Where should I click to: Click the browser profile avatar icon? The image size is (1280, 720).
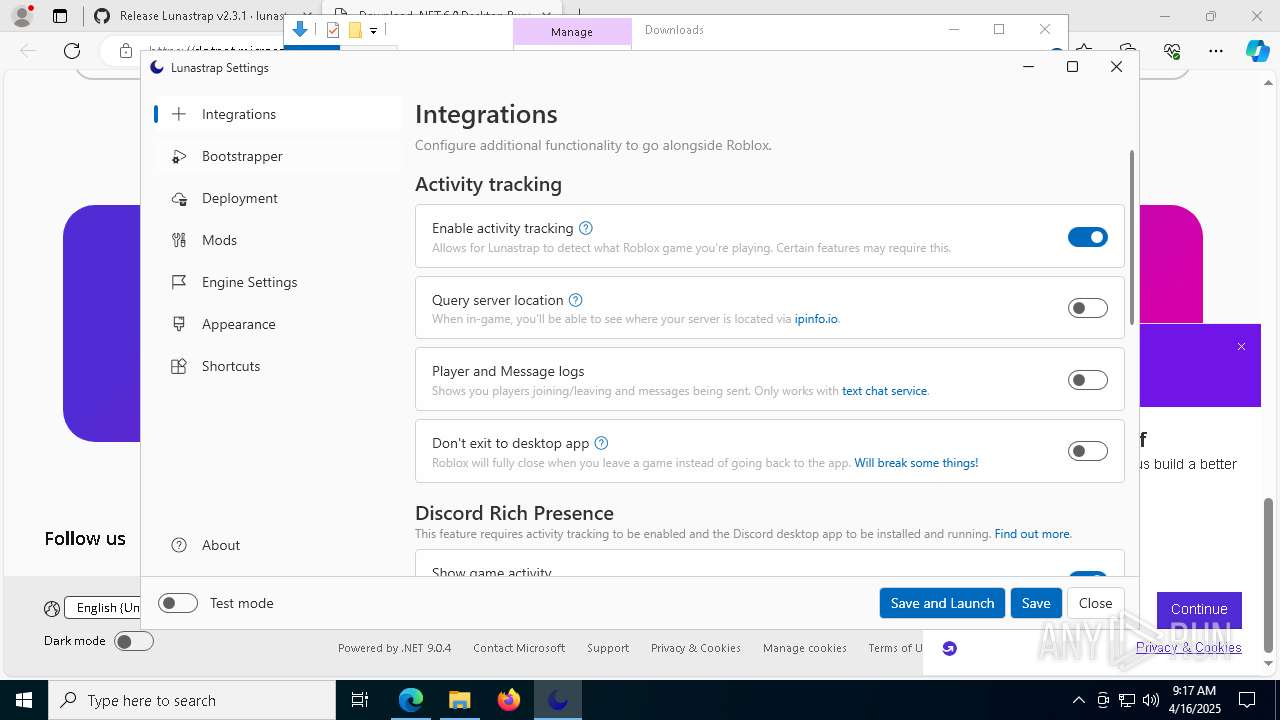(22, 16)
